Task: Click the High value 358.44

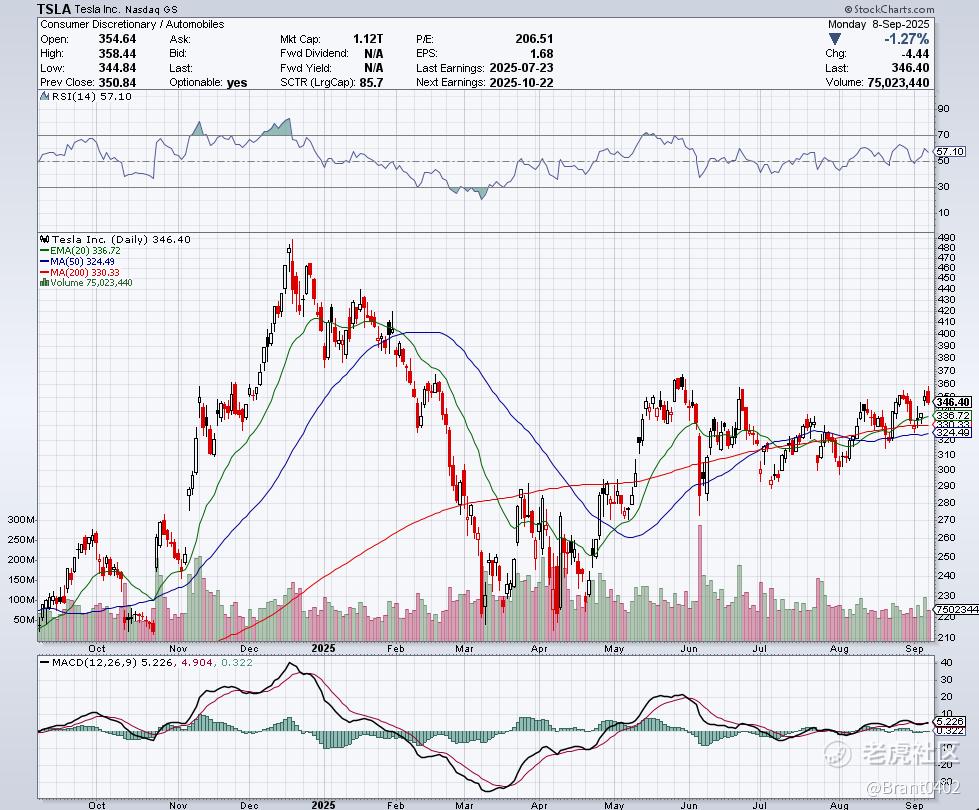Action: [117, 53]
